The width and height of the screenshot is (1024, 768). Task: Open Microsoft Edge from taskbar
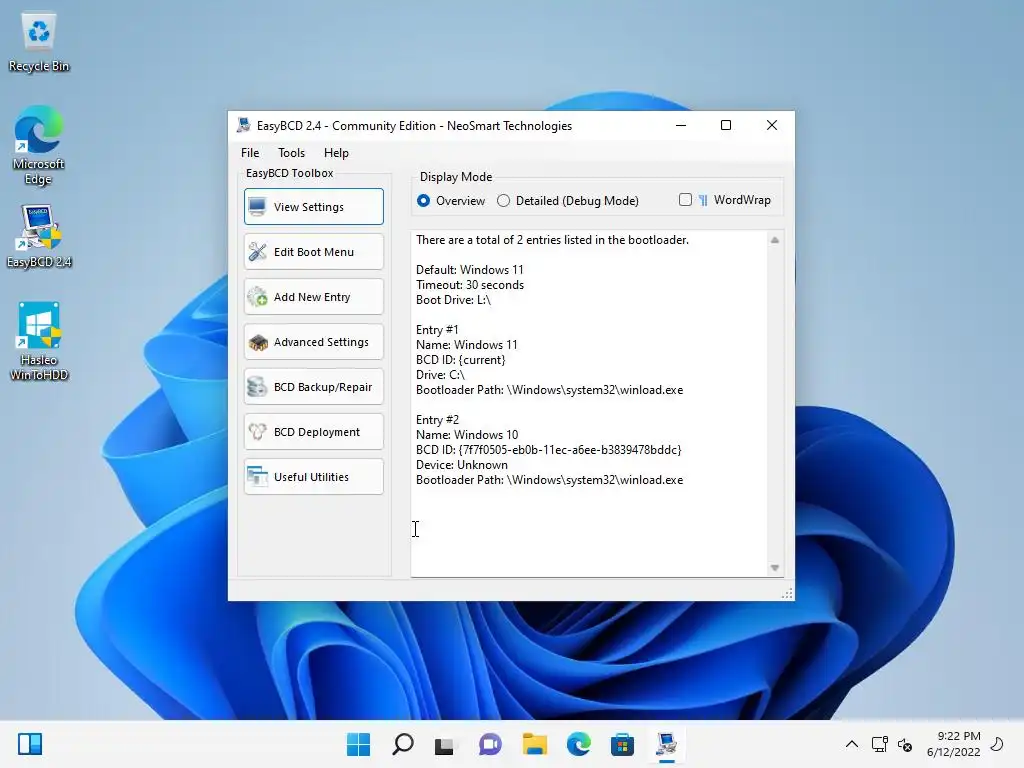[579, 744]
